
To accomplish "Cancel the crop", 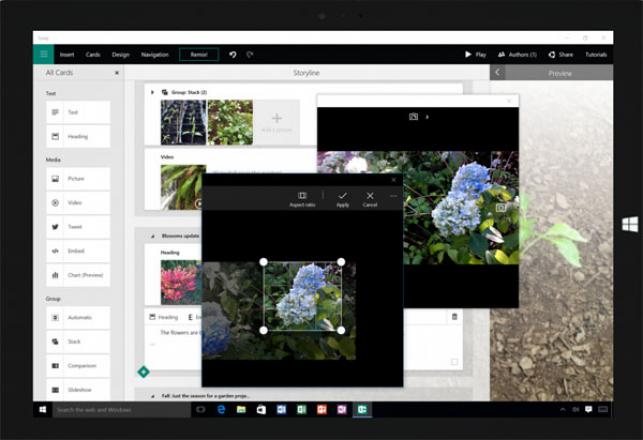I will (x=370, y=199).
